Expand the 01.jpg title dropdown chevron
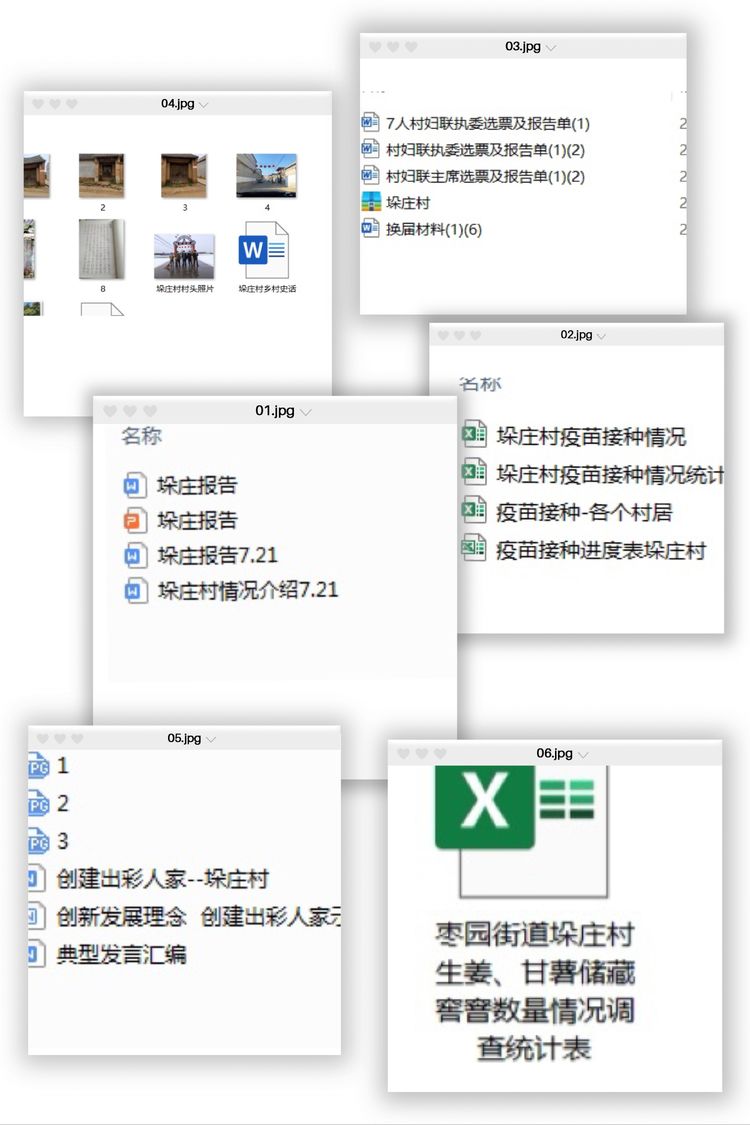The image size is (750, 1125). [306, 412]
